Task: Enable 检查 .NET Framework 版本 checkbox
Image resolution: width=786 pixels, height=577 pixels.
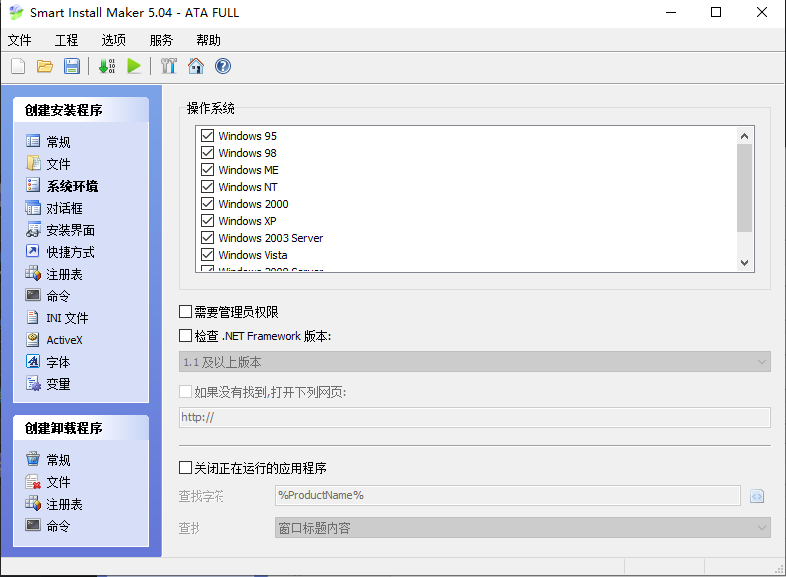Action: (x=185, y=335)
